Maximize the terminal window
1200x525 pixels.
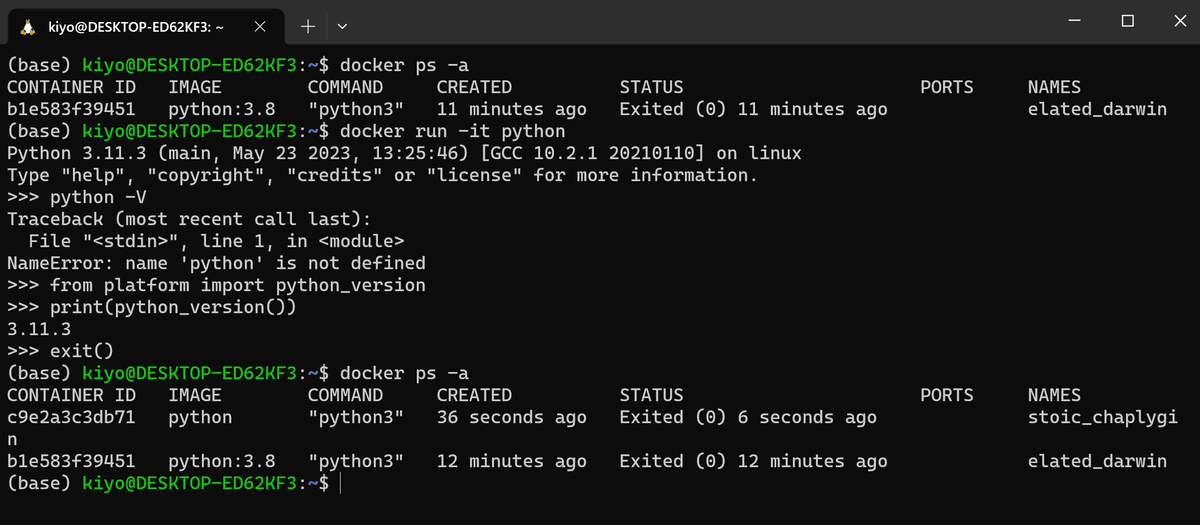(x=1127, y=20)
